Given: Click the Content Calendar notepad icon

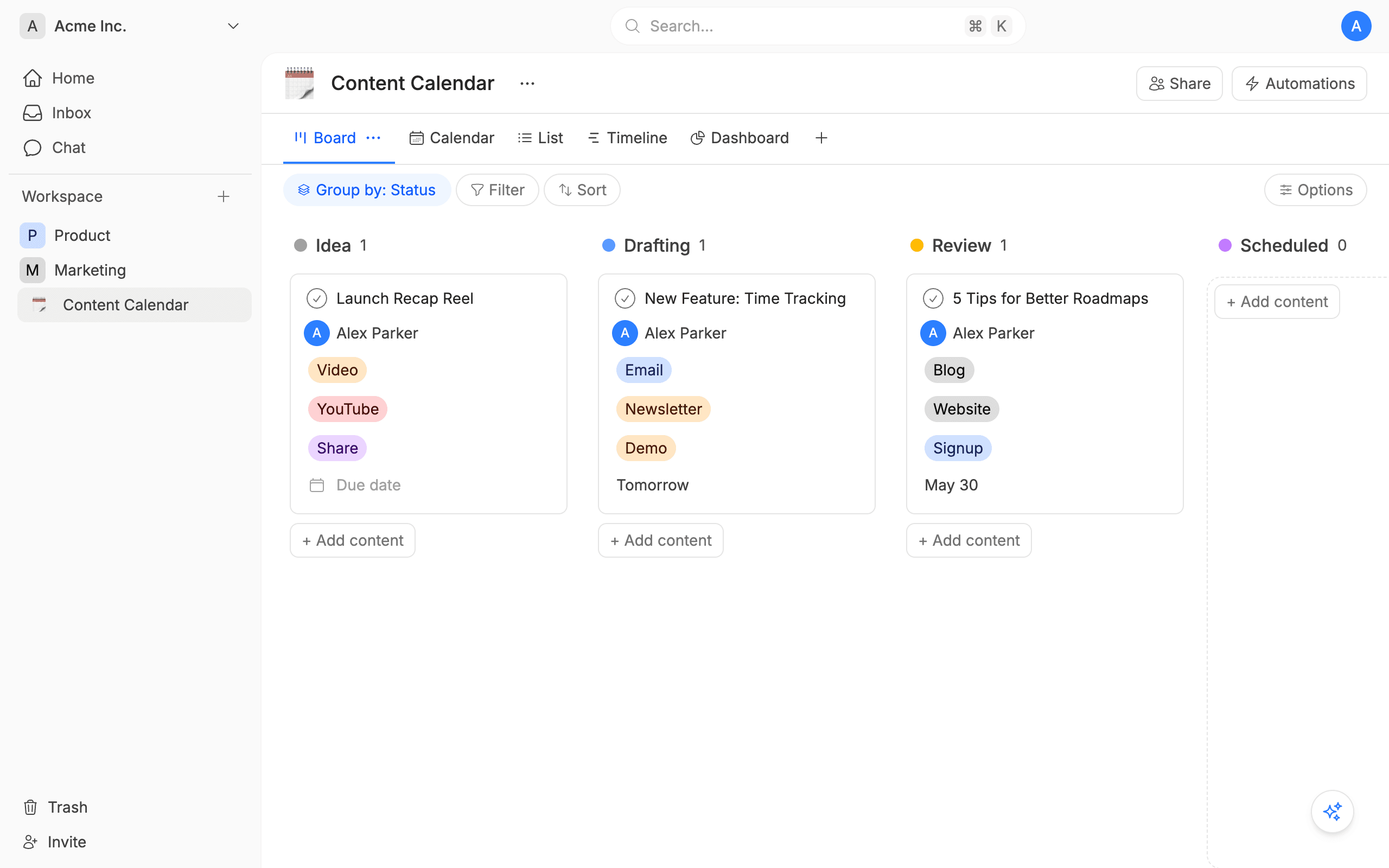Looking at the screenshot, I should pyautogui.click(x=300, y=83).
